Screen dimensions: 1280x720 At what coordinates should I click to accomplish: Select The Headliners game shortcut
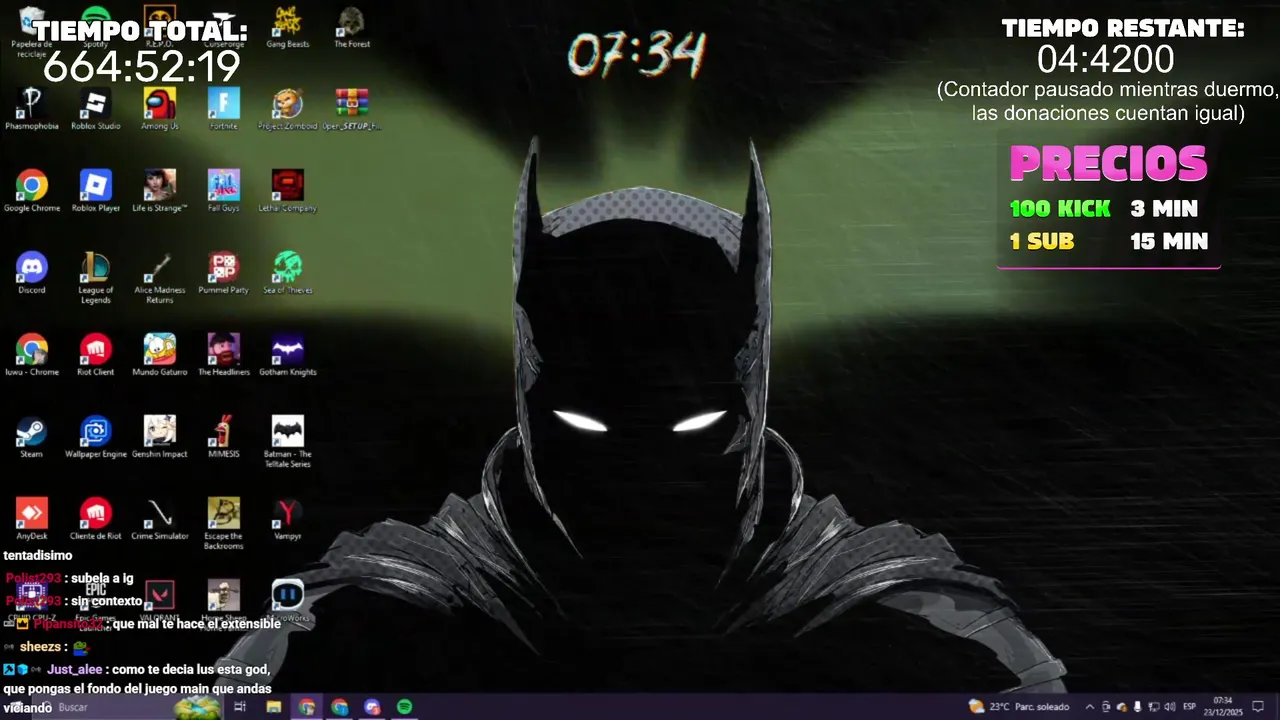point(224,355)
